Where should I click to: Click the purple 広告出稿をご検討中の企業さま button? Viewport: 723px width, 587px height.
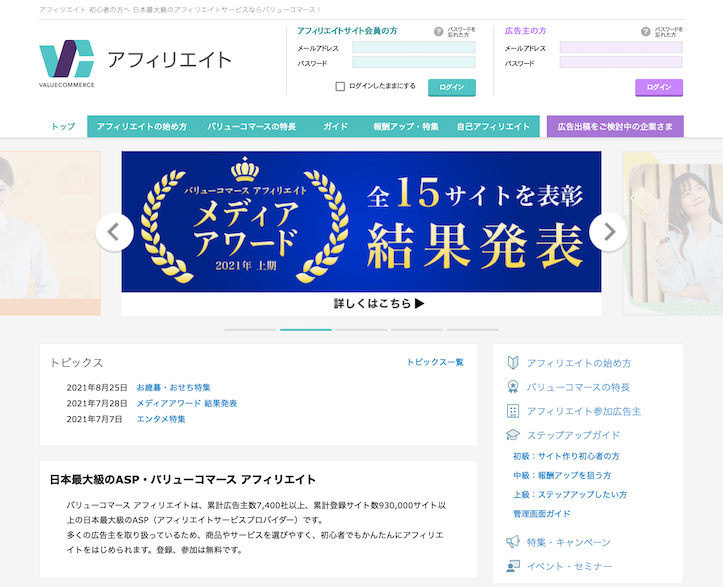coord(615,126)
